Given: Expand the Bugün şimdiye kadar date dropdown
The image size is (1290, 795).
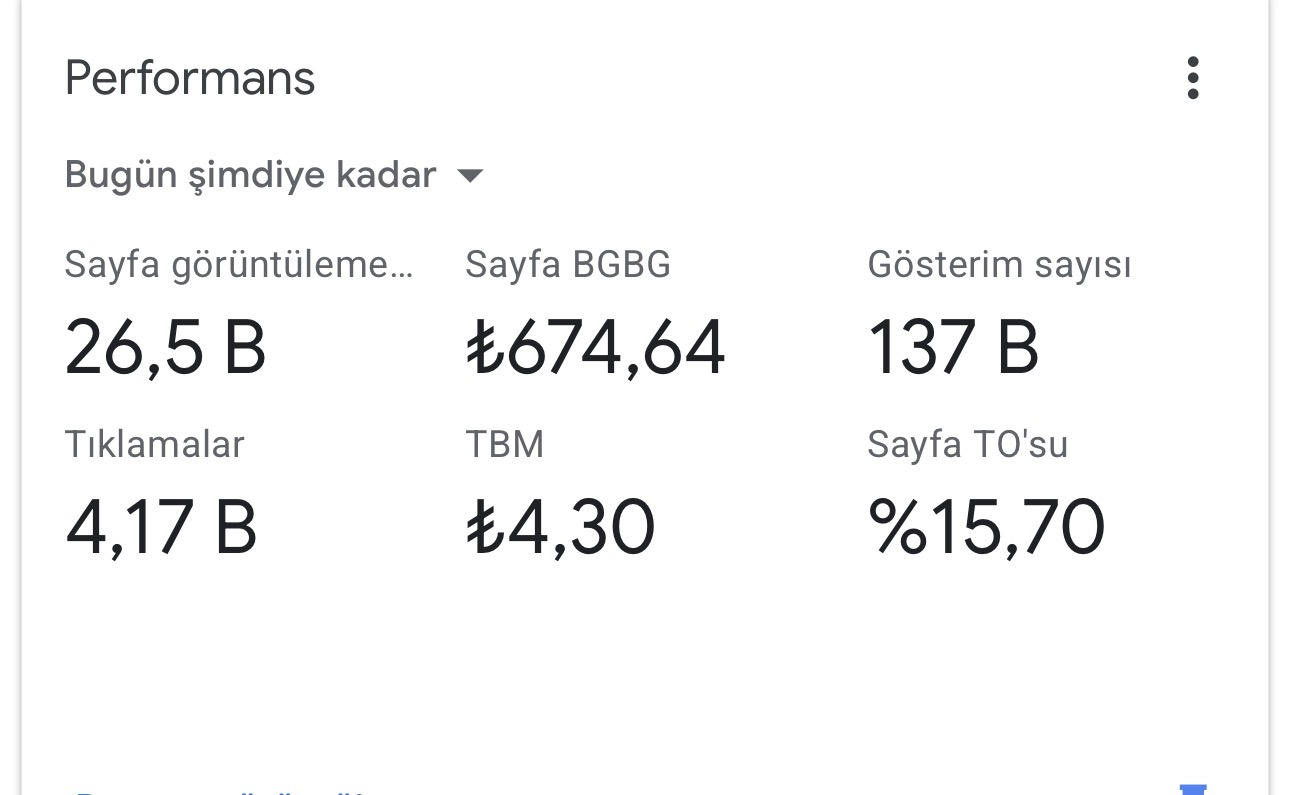Looking at the screenshot, I should point(274,175).
